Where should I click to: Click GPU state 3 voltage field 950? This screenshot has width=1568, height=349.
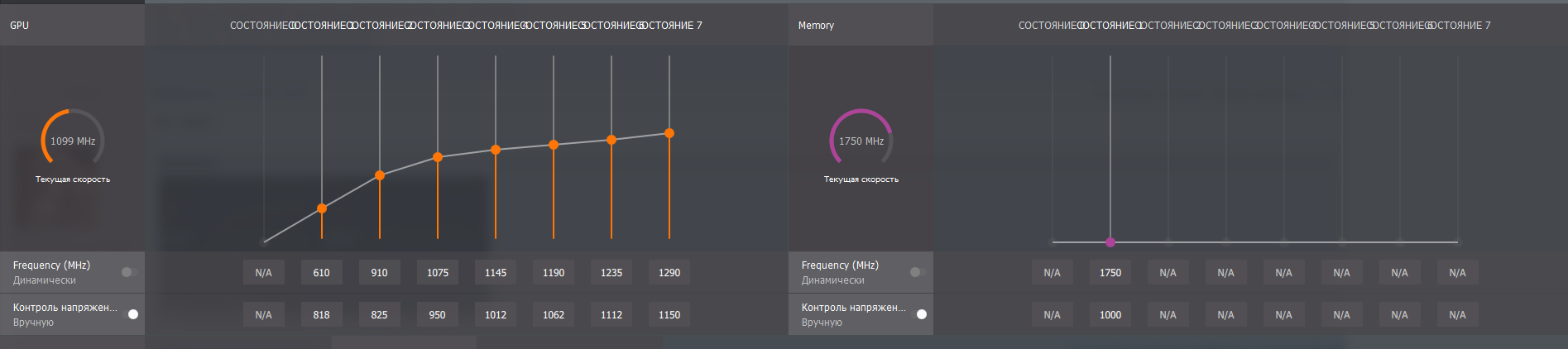[438, 315]
